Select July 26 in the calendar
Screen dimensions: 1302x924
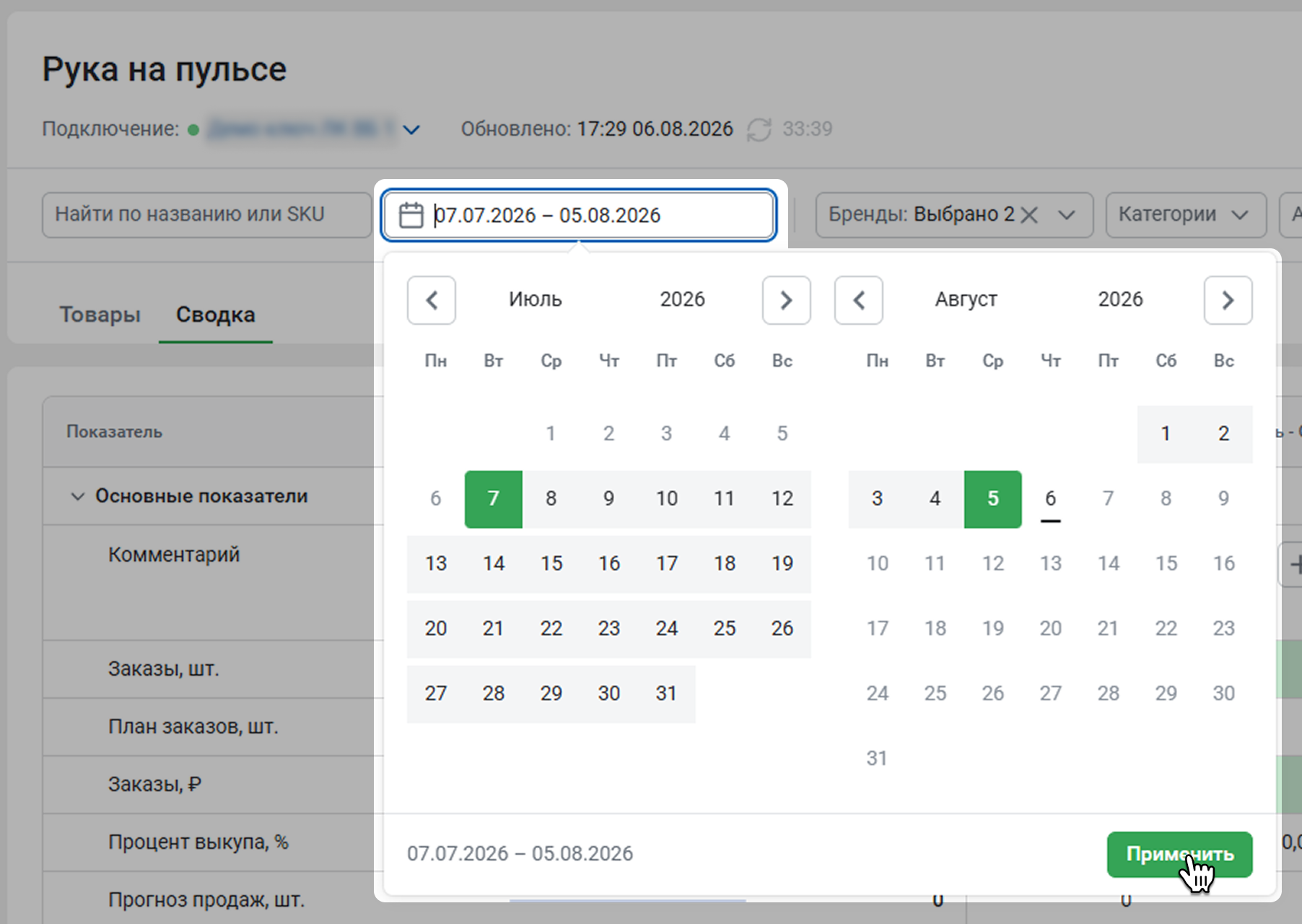[782, 629]
